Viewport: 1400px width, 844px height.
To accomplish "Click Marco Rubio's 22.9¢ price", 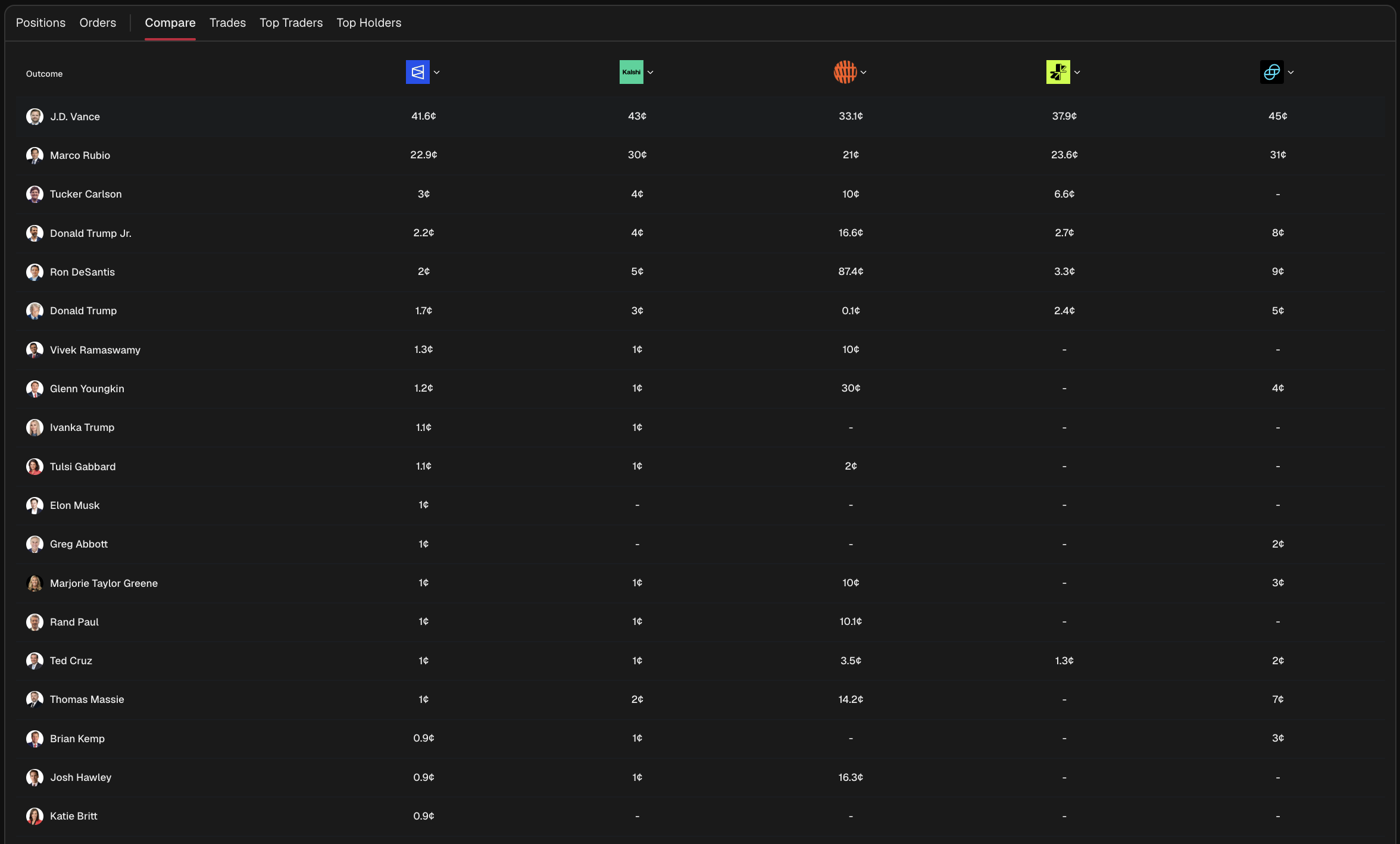I will pos(424,155).
